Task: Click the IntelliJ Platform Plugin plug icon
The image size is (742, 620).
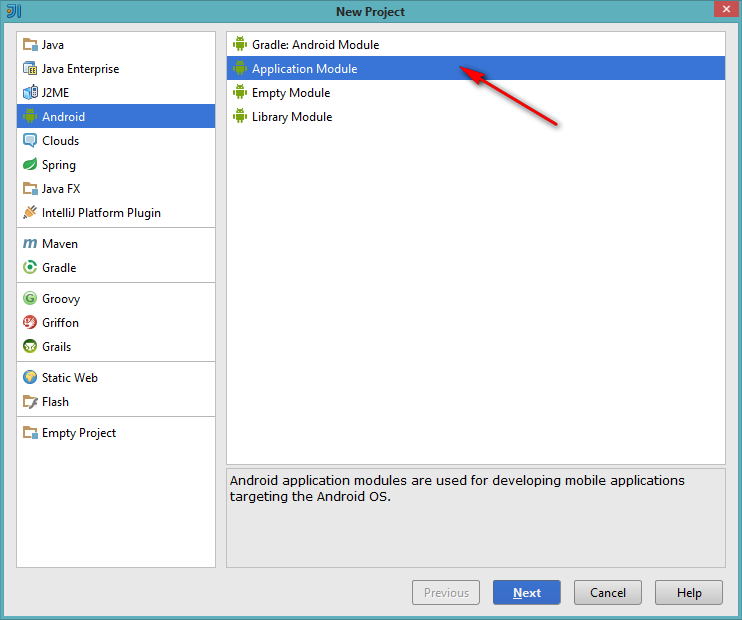Action: coord(30,213)
